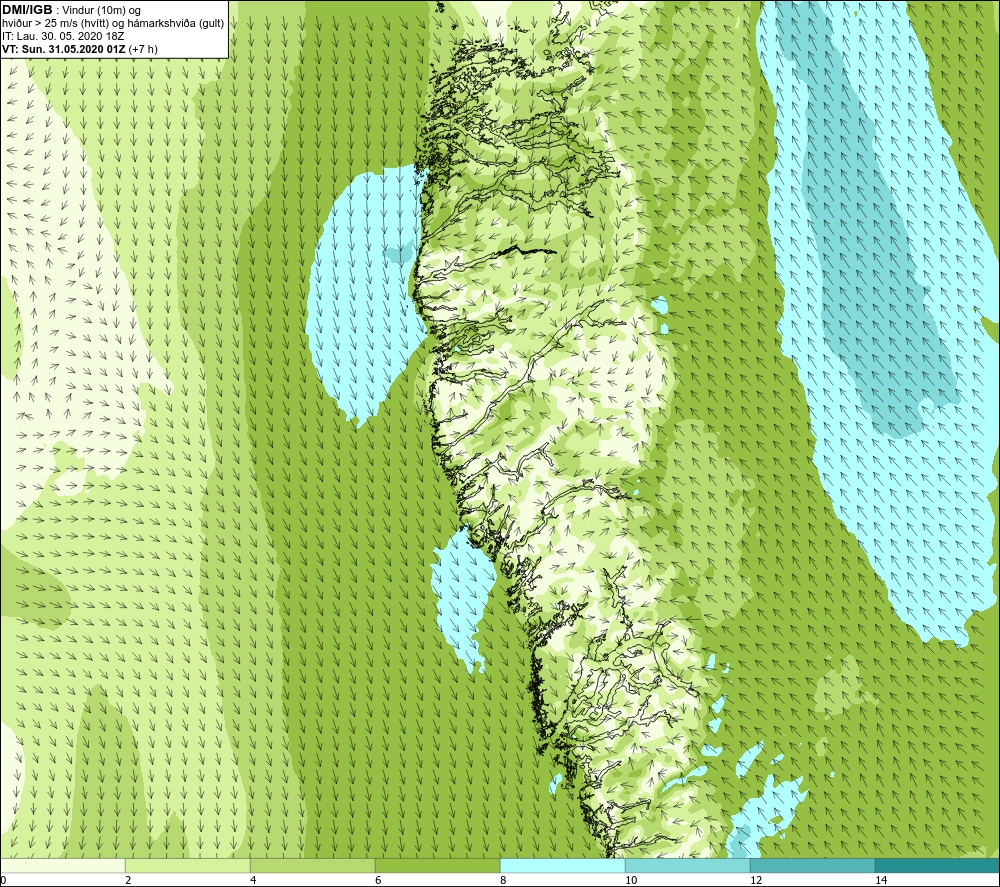Click the 'IT: Lau. 30. 05. 2020 18Z' line
1000x887 pixels.
63,36
